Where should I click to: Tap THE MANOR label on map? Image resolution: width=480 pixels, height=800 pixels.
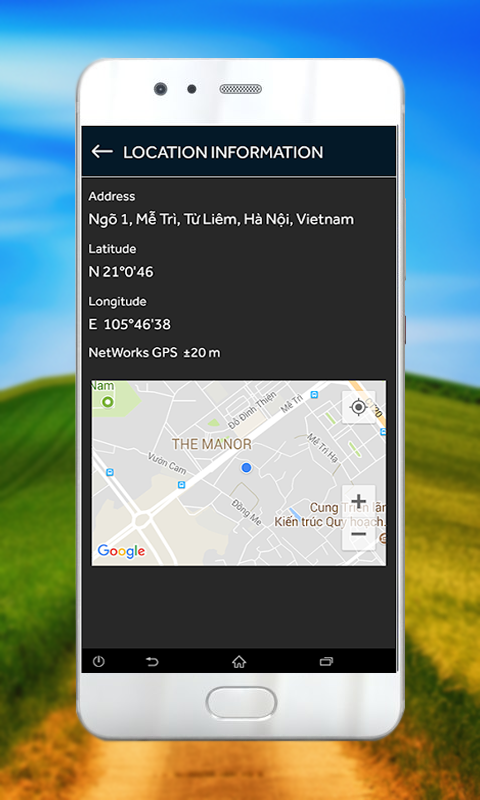coord(212,444)
